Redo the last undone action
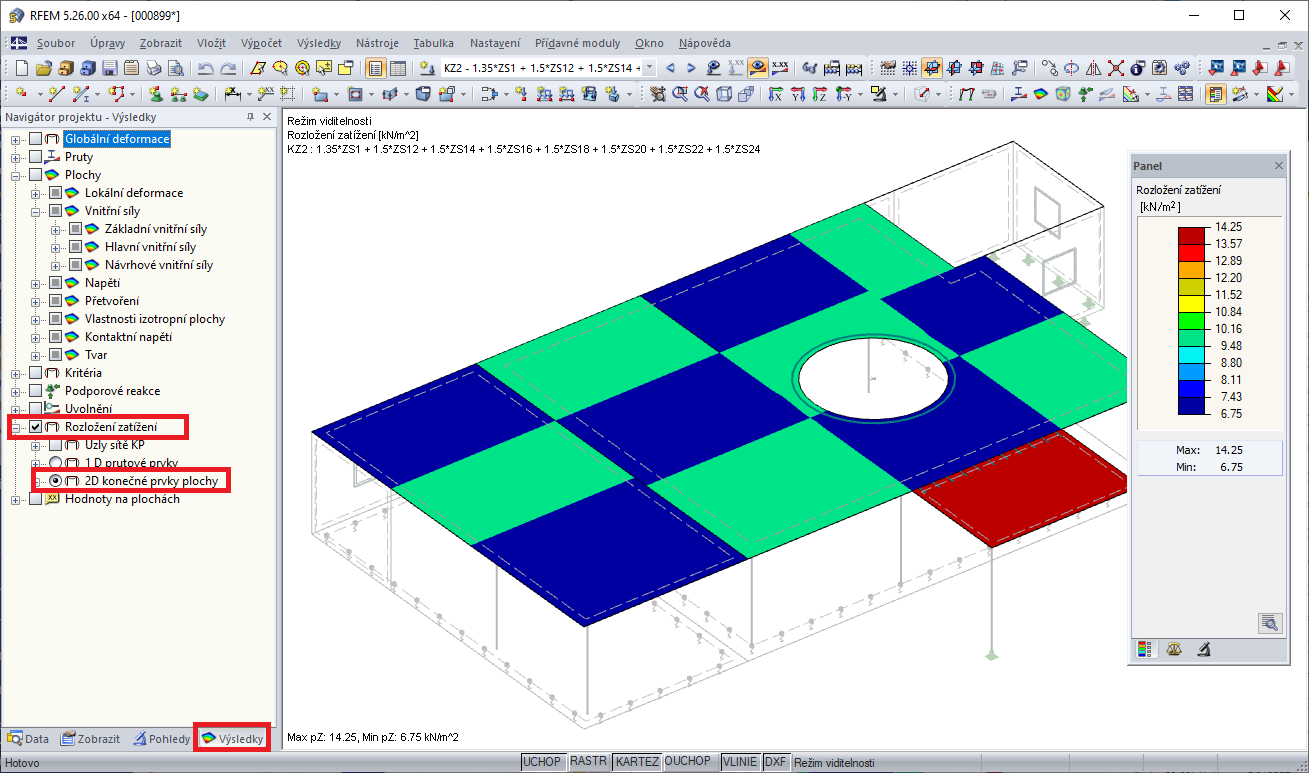1309x773 pixels. 227,68
